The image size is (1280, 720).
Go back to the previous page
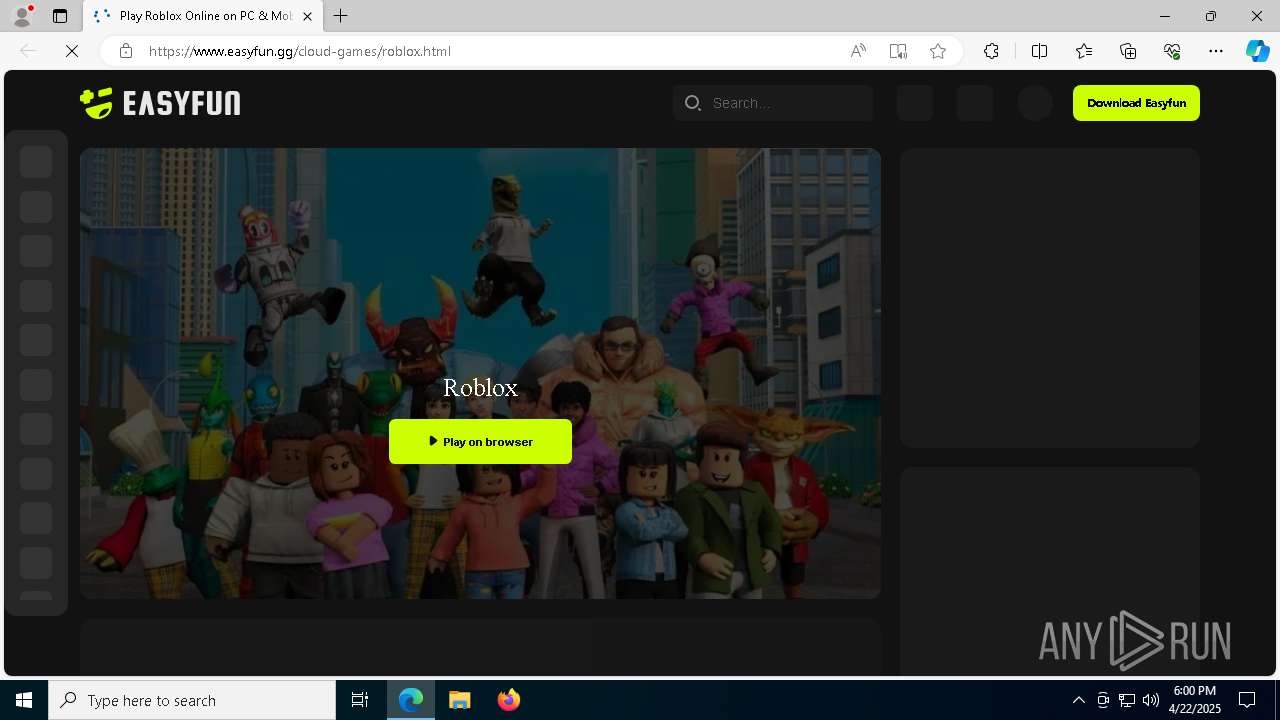(x=28, y=51)
